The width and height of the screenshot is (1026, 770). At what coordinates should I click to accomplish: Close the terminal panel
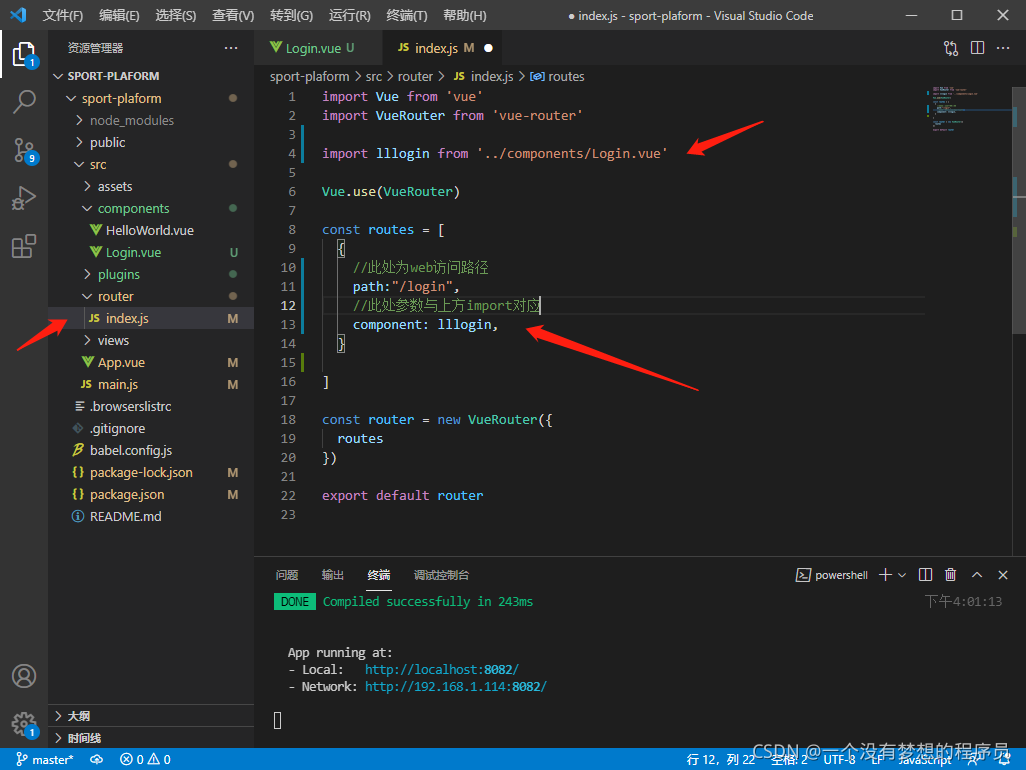coord(1003,574)
